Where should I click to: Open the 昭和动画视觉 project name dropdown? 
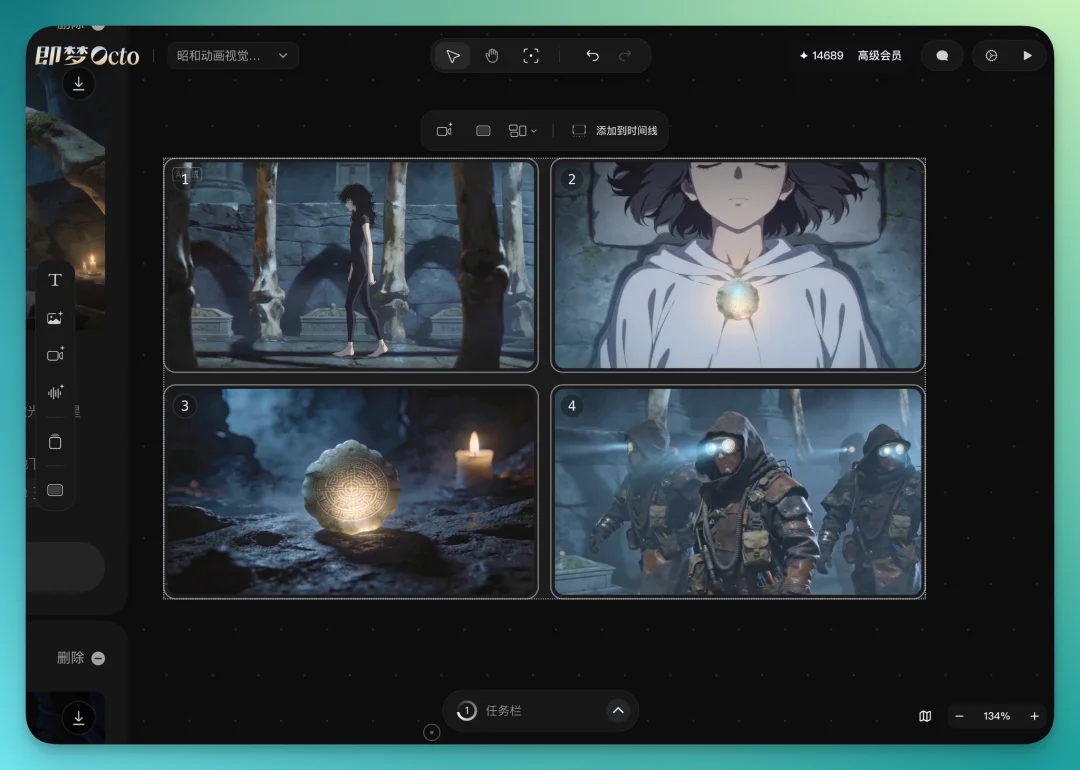(232, 56)
